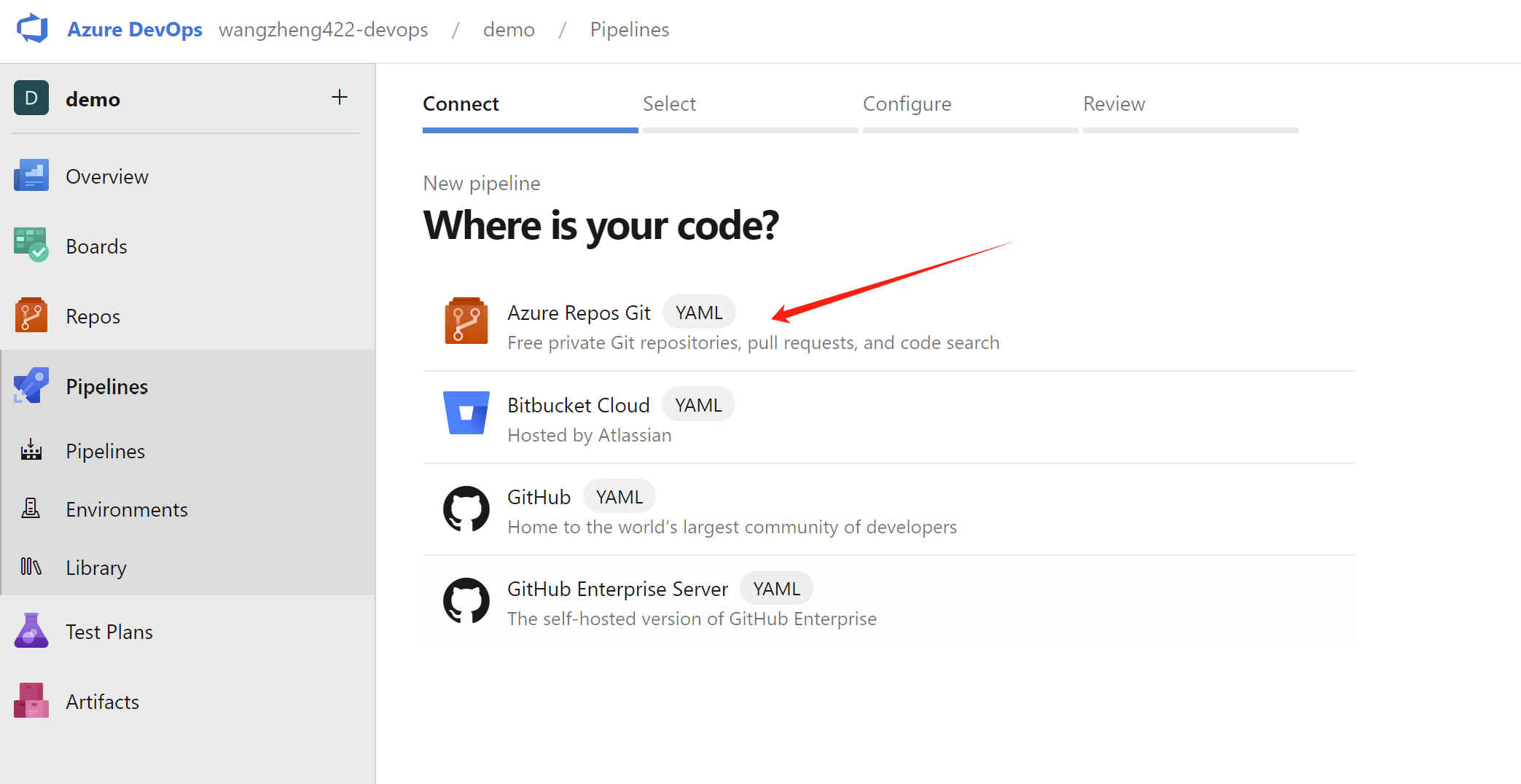Choose GitHub as code source

tap(539, 498)
